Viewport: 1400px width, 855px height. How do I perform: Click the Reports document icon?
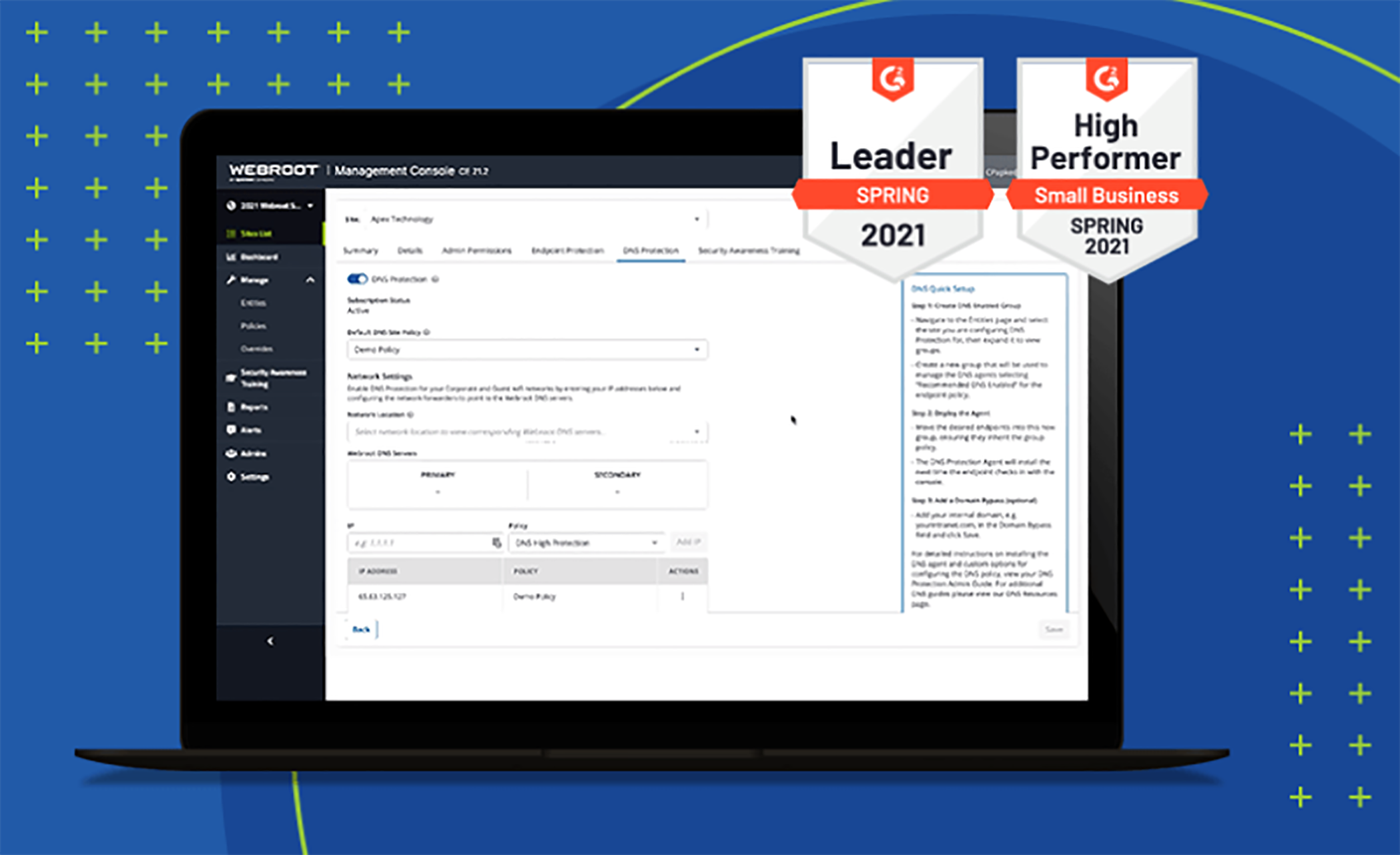[x=231, y=407]
